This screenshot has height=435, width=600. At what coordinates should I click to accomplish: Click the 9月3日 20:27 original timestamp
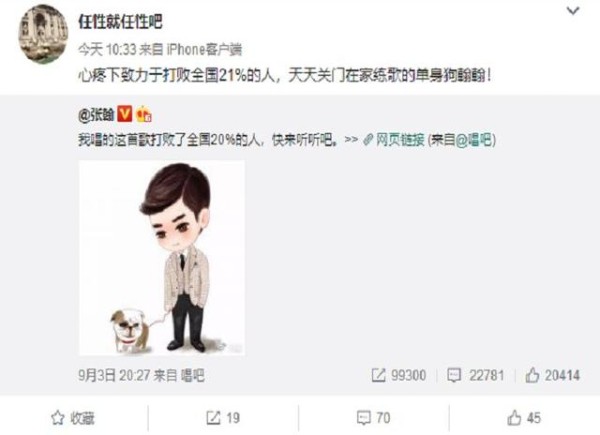(x=114, y=375)
